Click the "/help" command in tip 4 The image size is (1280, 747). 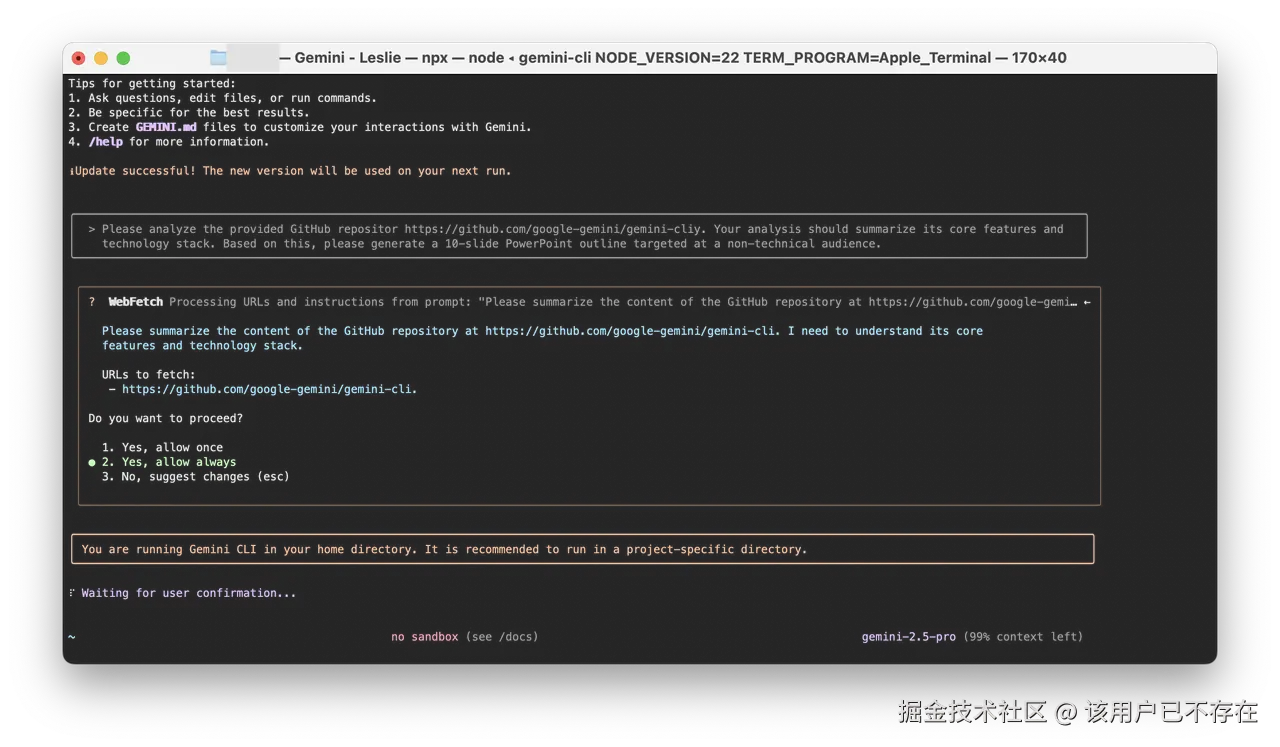tap(105, 142)
